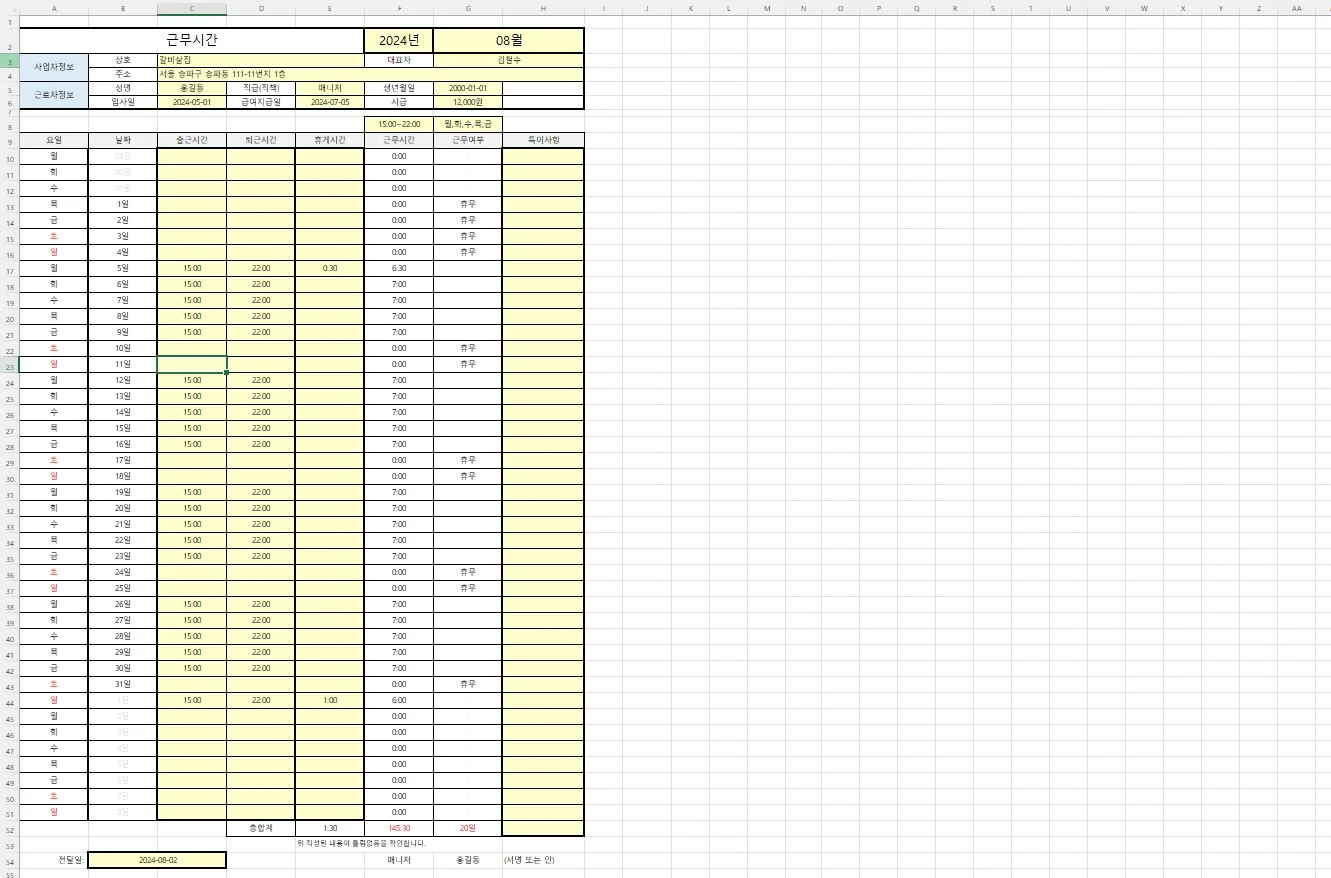
Task: Select column H via its header
Action: point(543,8)
